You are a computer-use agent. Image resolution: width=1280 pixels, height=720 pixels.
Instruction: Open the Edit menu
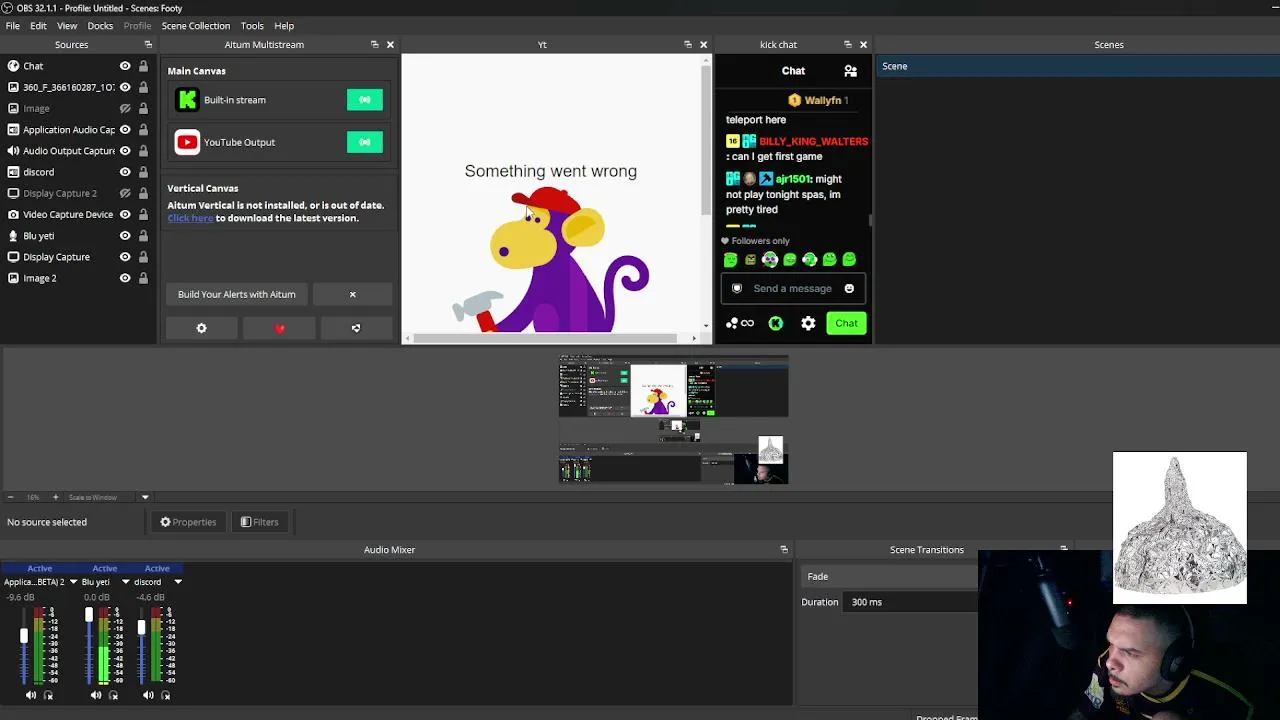pos(38,25)
